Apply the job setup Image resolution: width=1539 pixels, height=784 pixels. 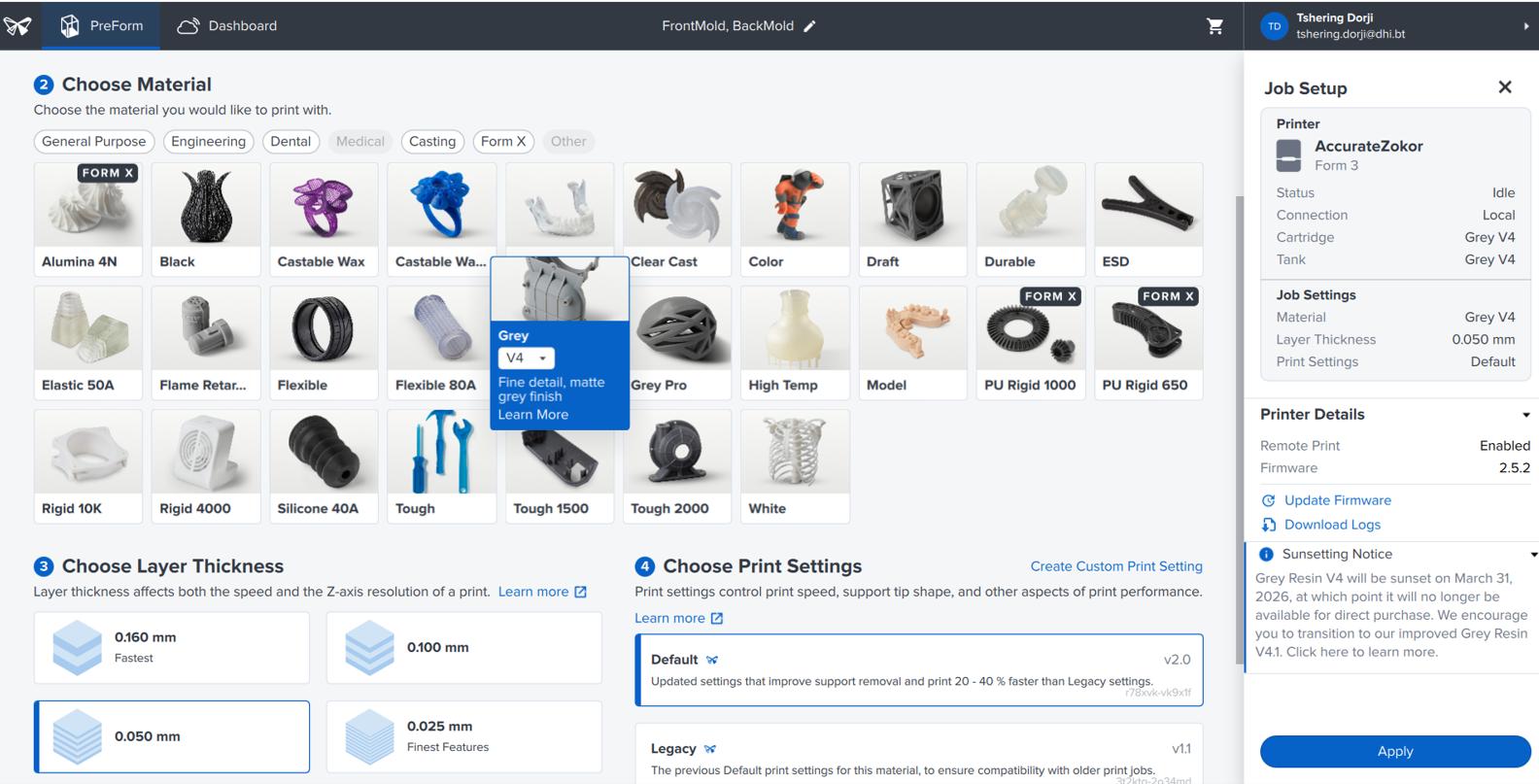pyautogui.click(x=1395, y=751)
